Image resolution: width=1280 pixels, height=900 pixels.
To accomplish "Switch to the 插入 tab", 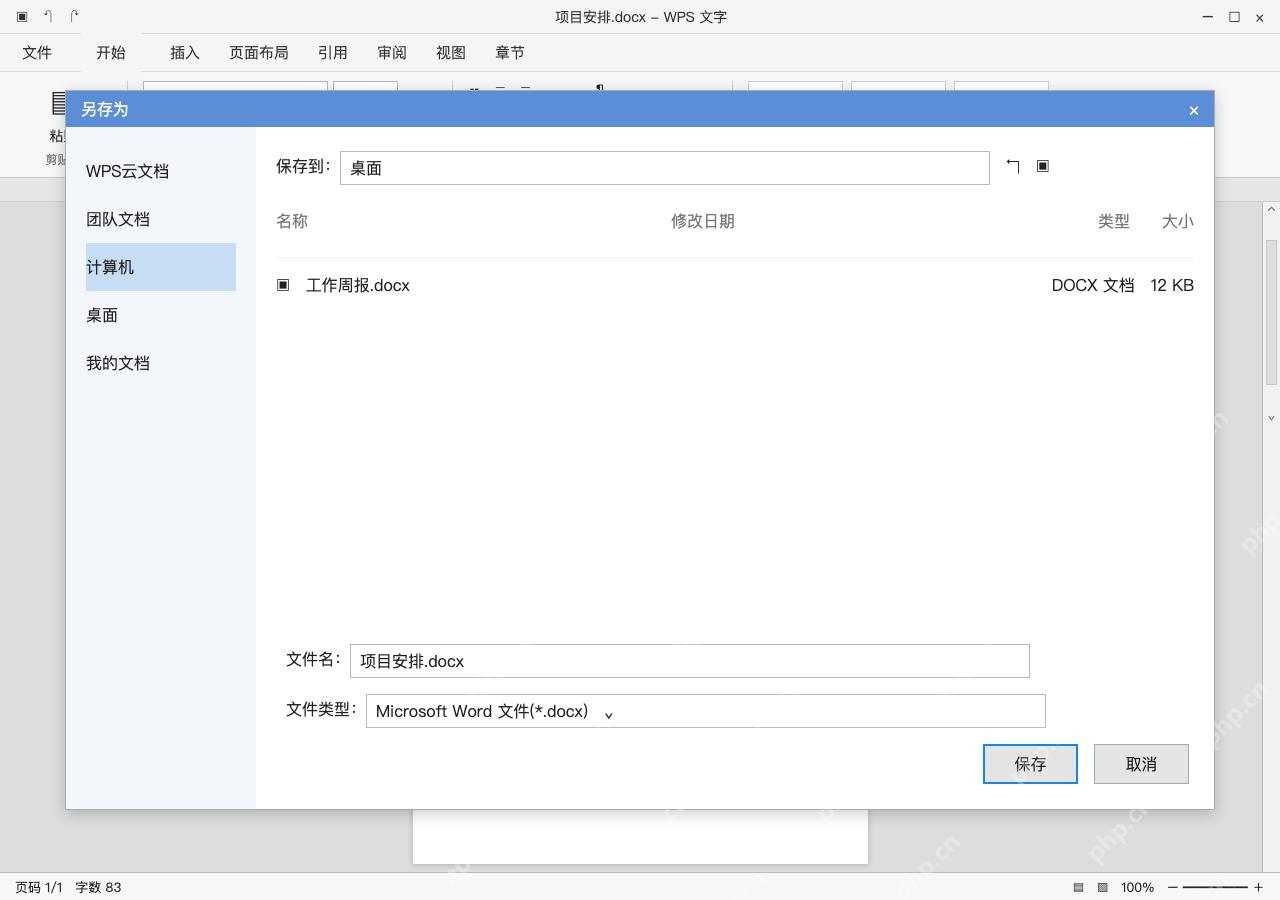I will 185,53.
